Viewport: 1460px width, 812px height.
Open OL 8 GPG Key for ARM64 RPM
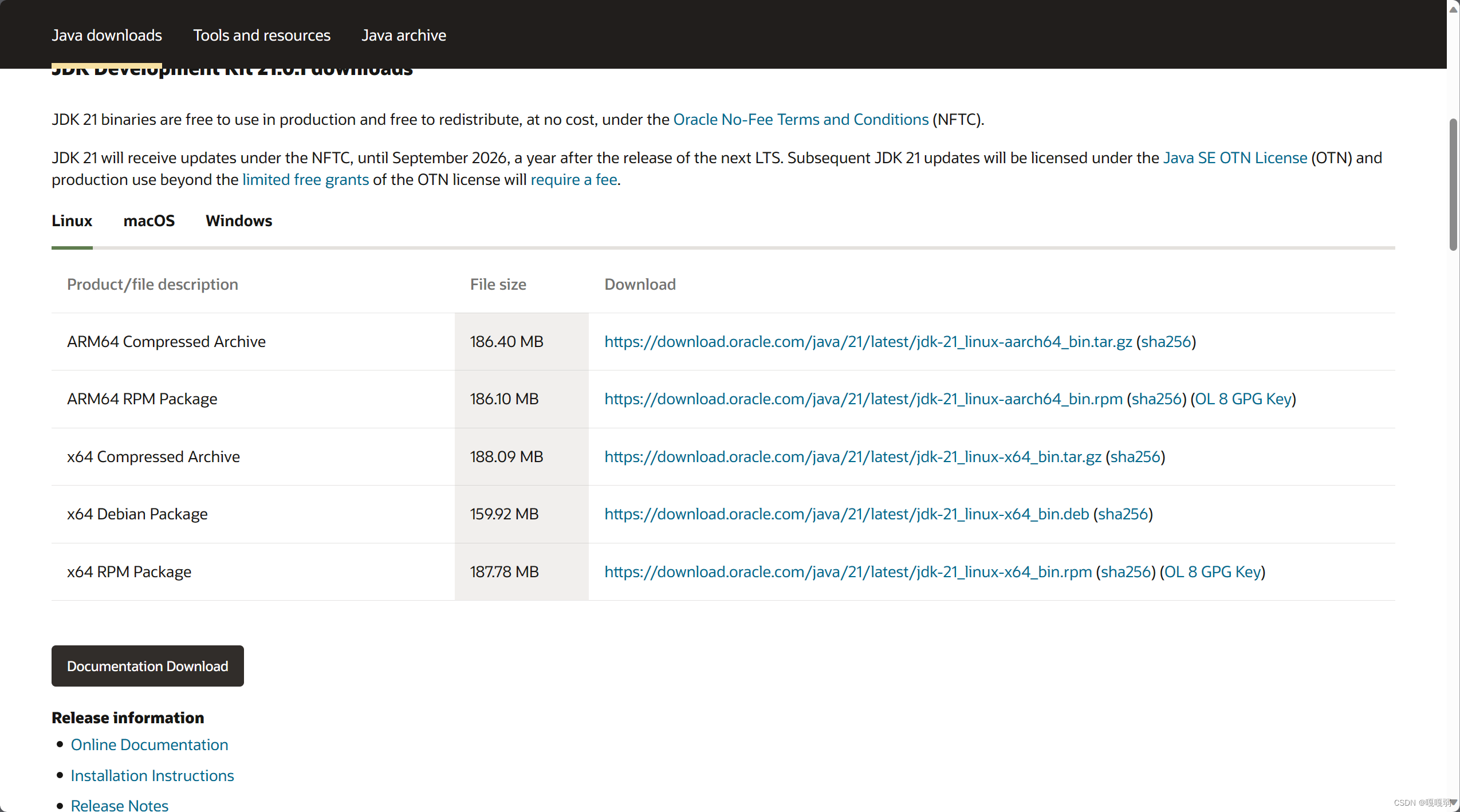pos(1243,399)
